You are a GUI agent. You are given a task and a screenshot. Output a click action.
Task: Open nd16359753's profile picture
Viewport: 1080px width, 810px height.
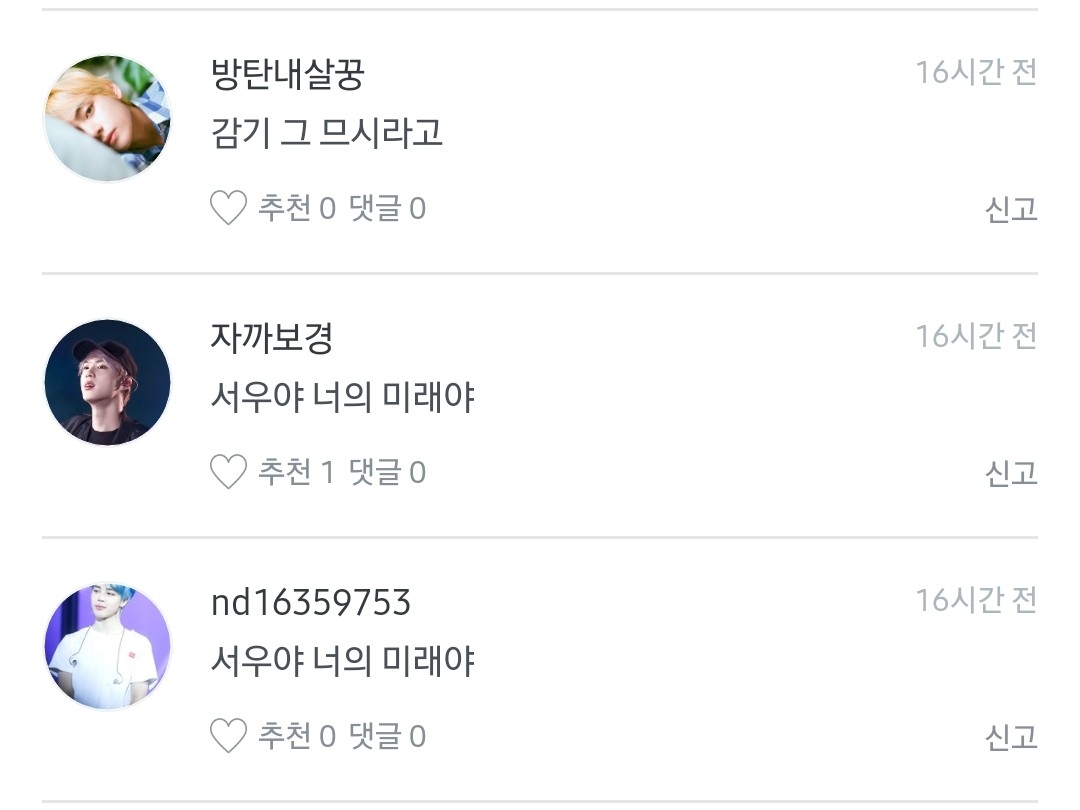point(108,646)
